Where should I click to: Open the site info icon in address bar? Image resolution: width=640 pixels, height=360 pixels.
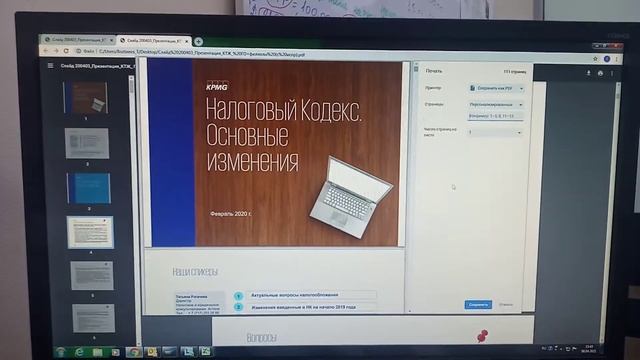78,51
